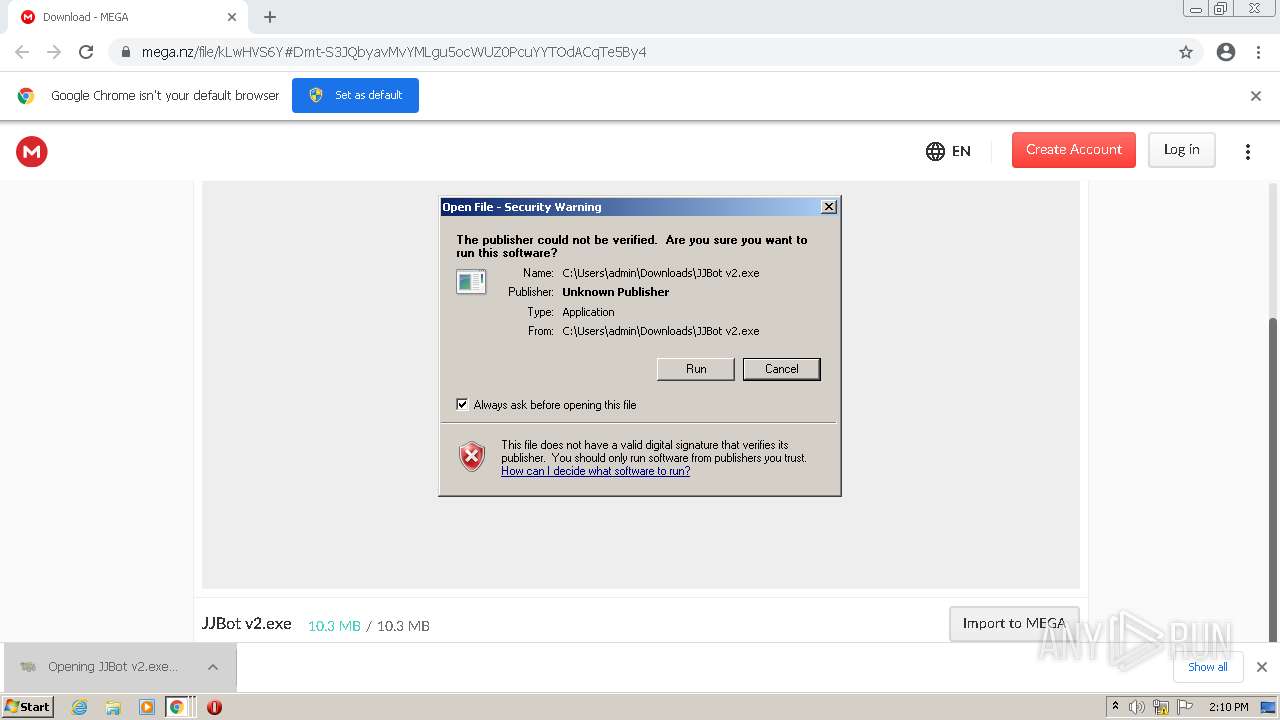Click the MEGA logo icon
This screenshot has width=1280, height=720.
(x=32, y=151)
